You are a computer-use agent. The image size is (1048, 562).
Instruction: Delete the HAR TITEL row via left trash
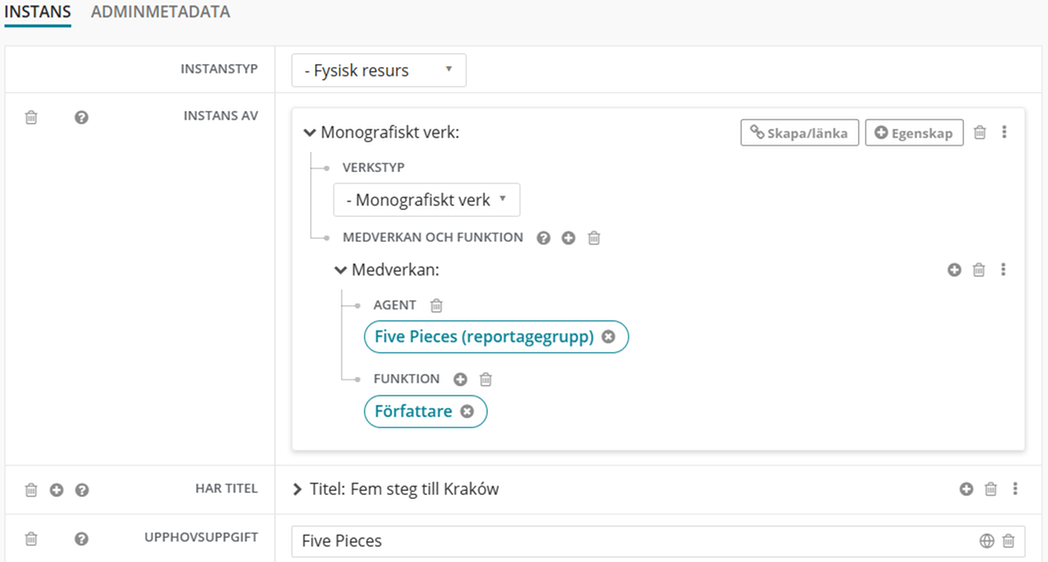click(x=31, y=490)
